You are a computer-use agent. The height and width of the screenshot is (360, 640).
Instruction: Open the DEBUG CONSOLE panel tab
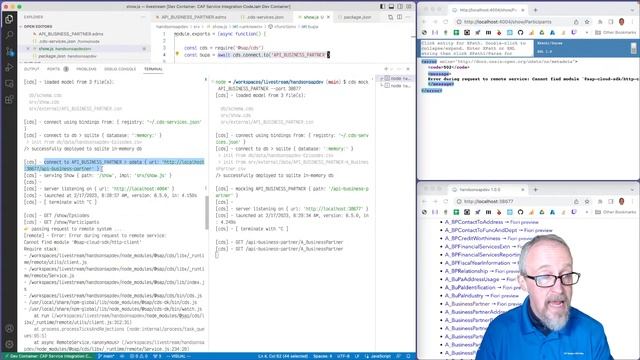[120, 69]
